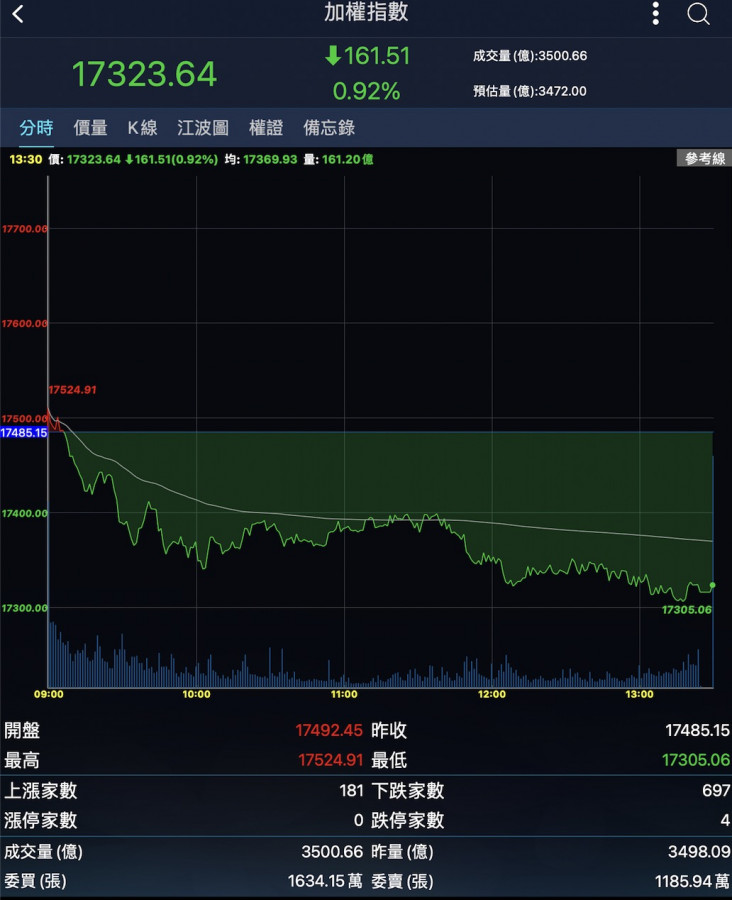Click the 開盤 value 17492.45

(x=329, y=730)
